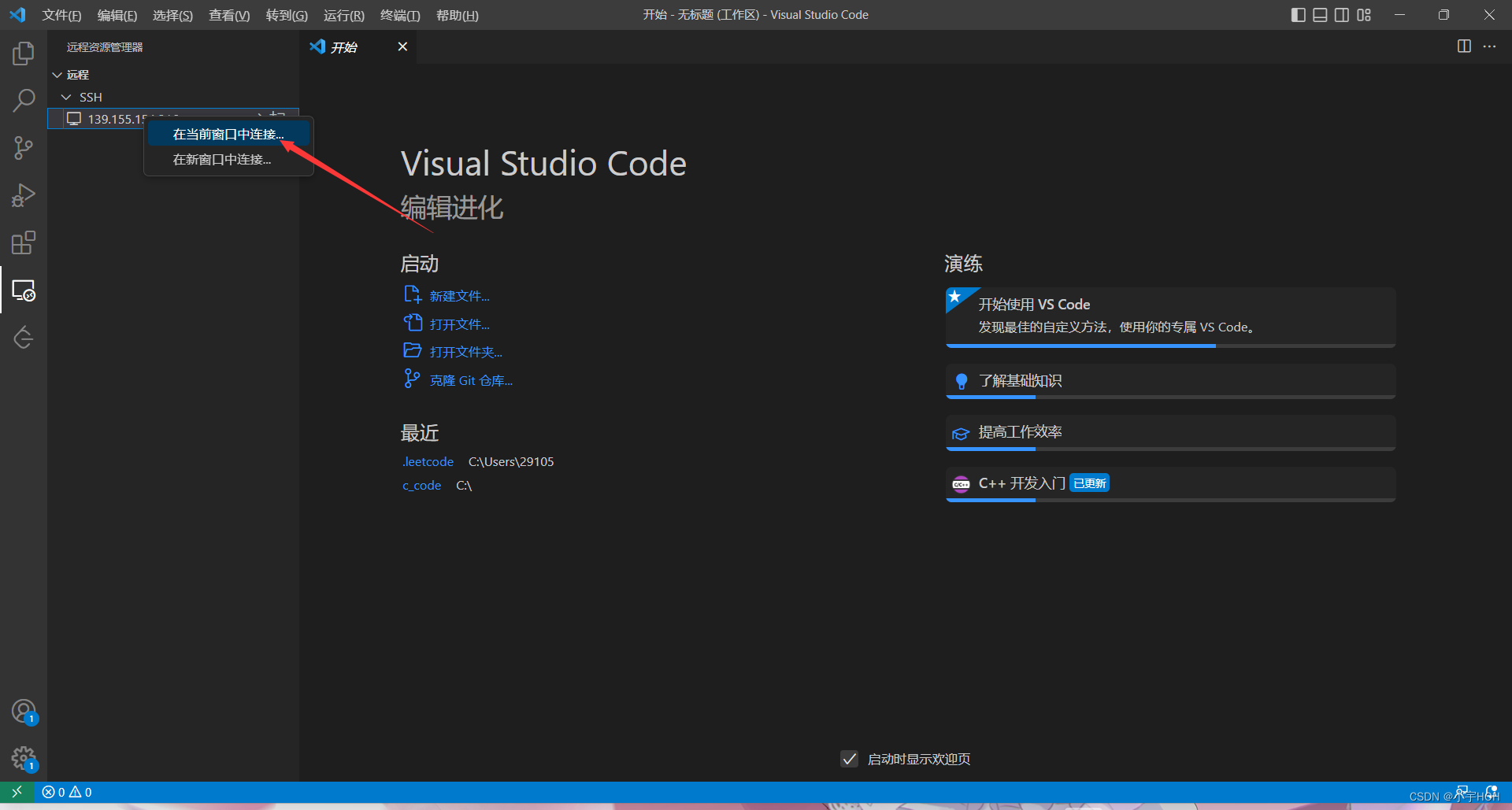Open the 运行(R) menu
The image size is (1512, 810).
tap(344, 15)
